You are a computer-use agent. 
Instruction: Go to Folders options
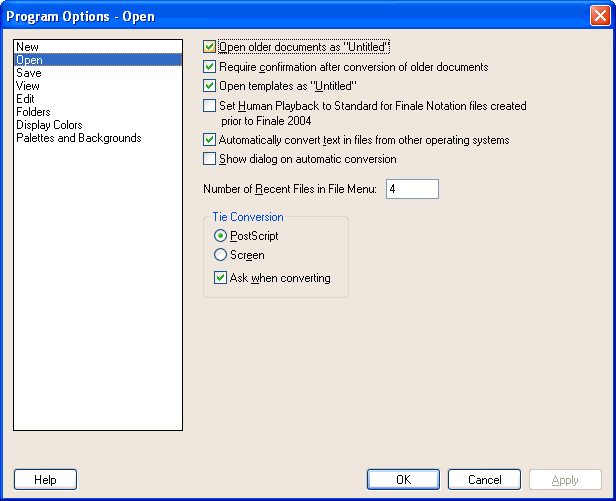[x=98, y=112]
